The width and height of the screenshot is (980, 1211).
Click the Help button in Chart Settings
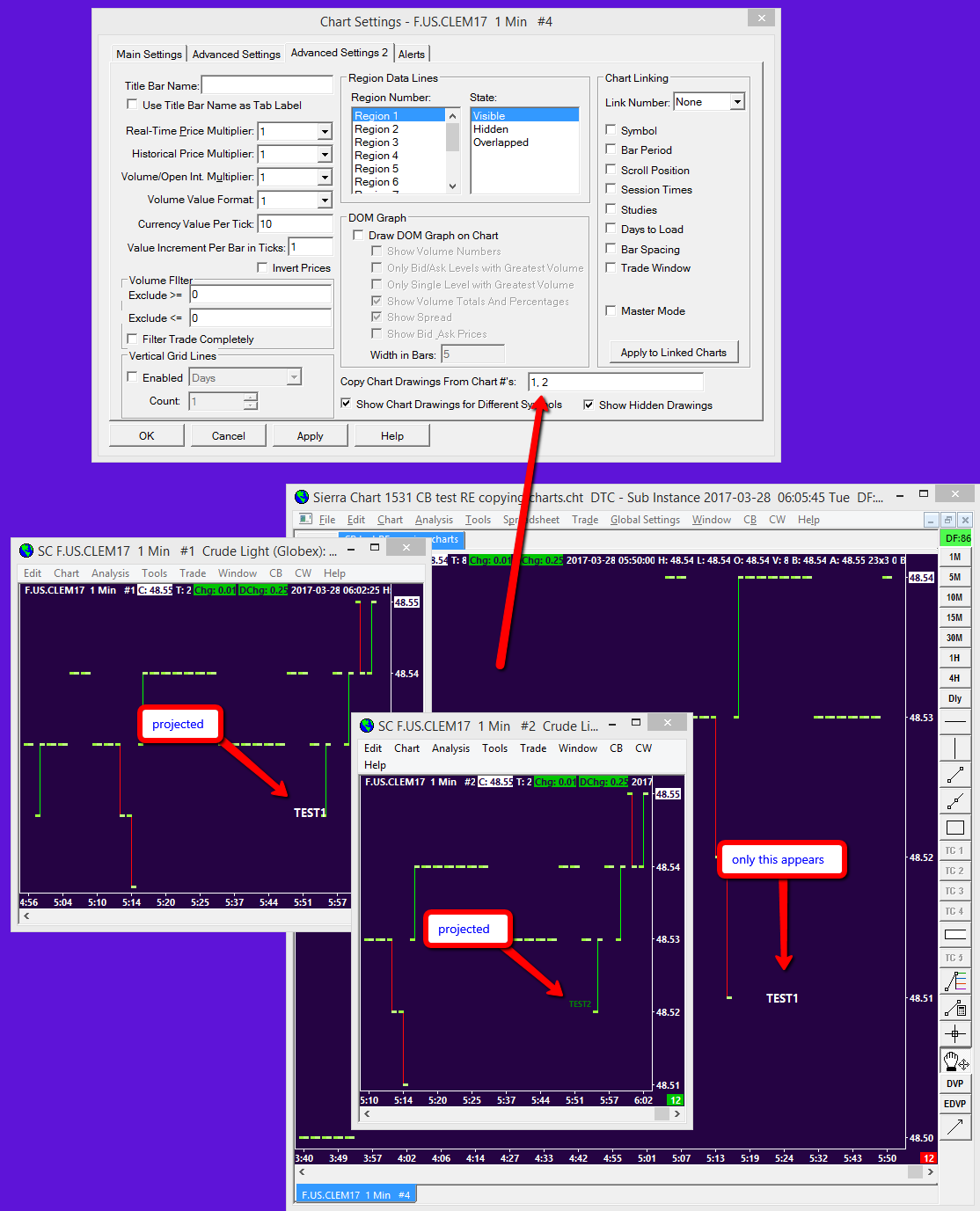[392, 435]
